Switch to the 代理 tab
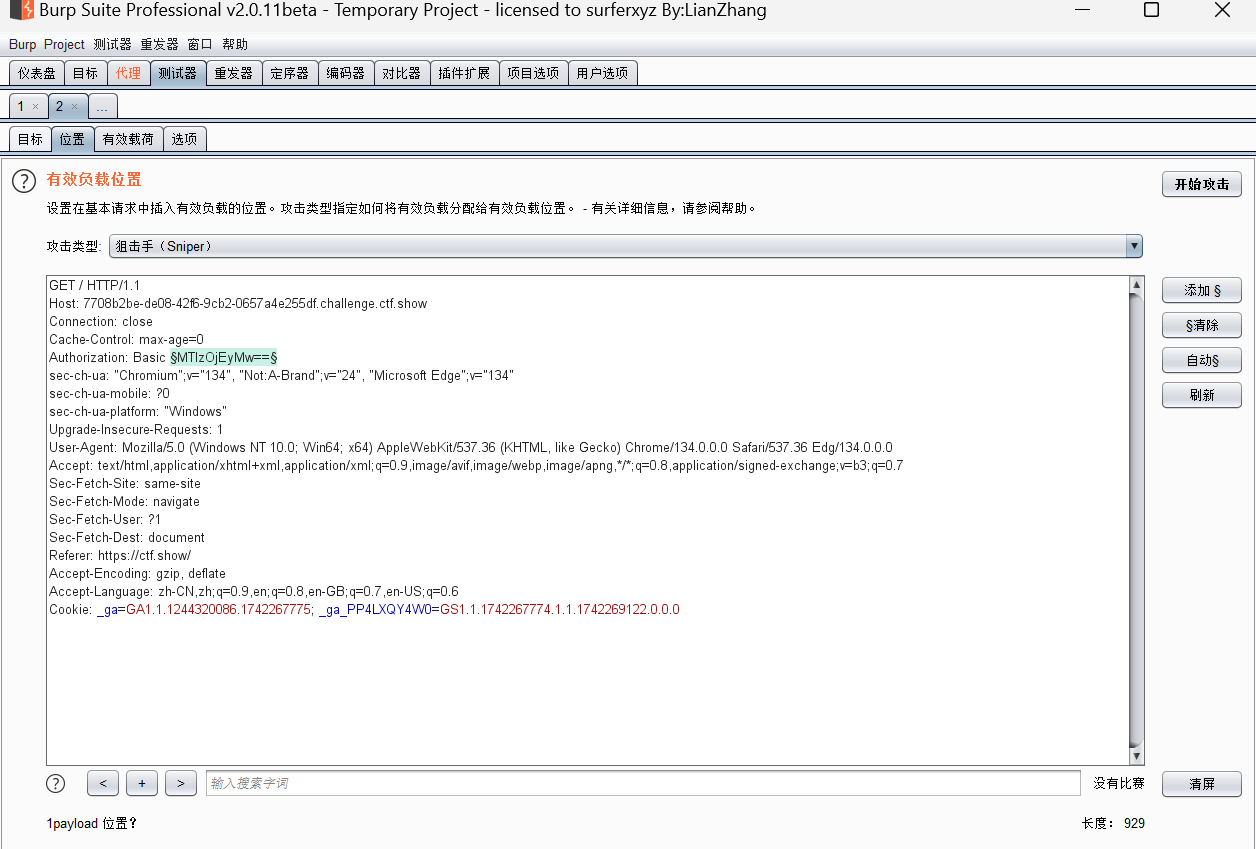The width and height of the screenshot is (1256, 849). click(x=128, y=73)
